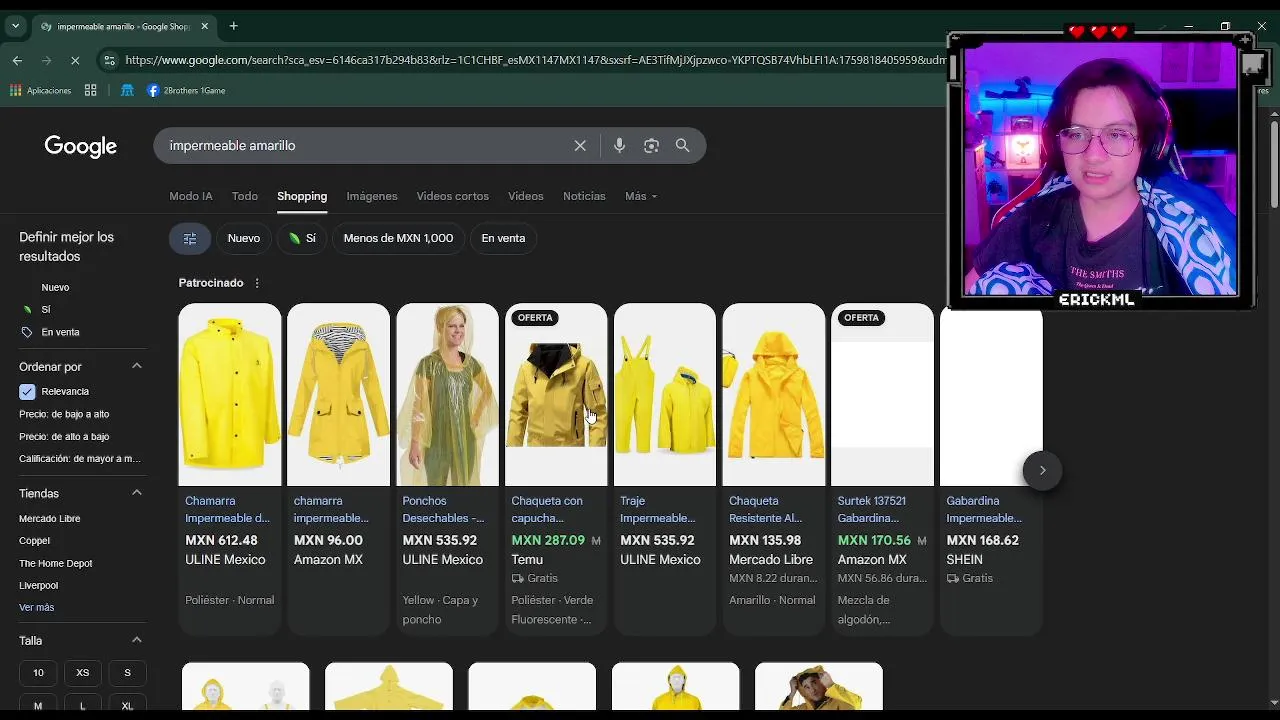Open Google Lens image search icon
1280x720 pixels.
[651, 146]
